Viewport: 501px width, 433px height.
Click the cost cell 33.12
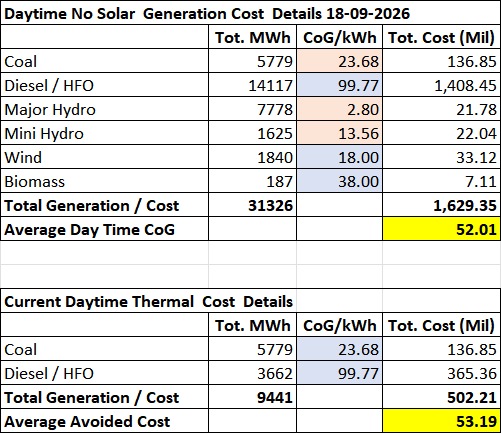pyautogui.click(x=441, y=157)
